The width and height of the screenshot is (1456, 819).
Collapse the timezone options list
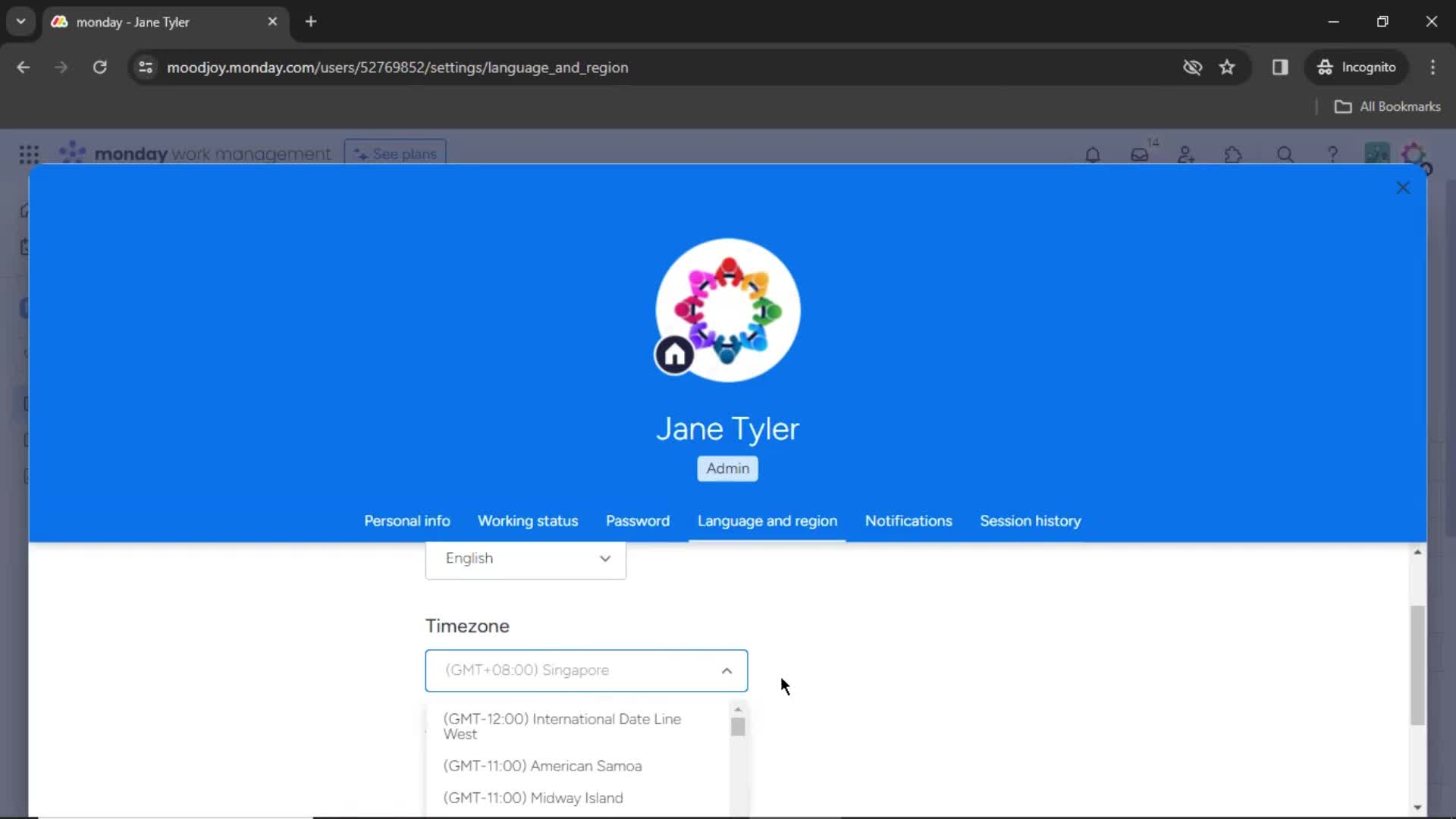[x=726, y=670]
